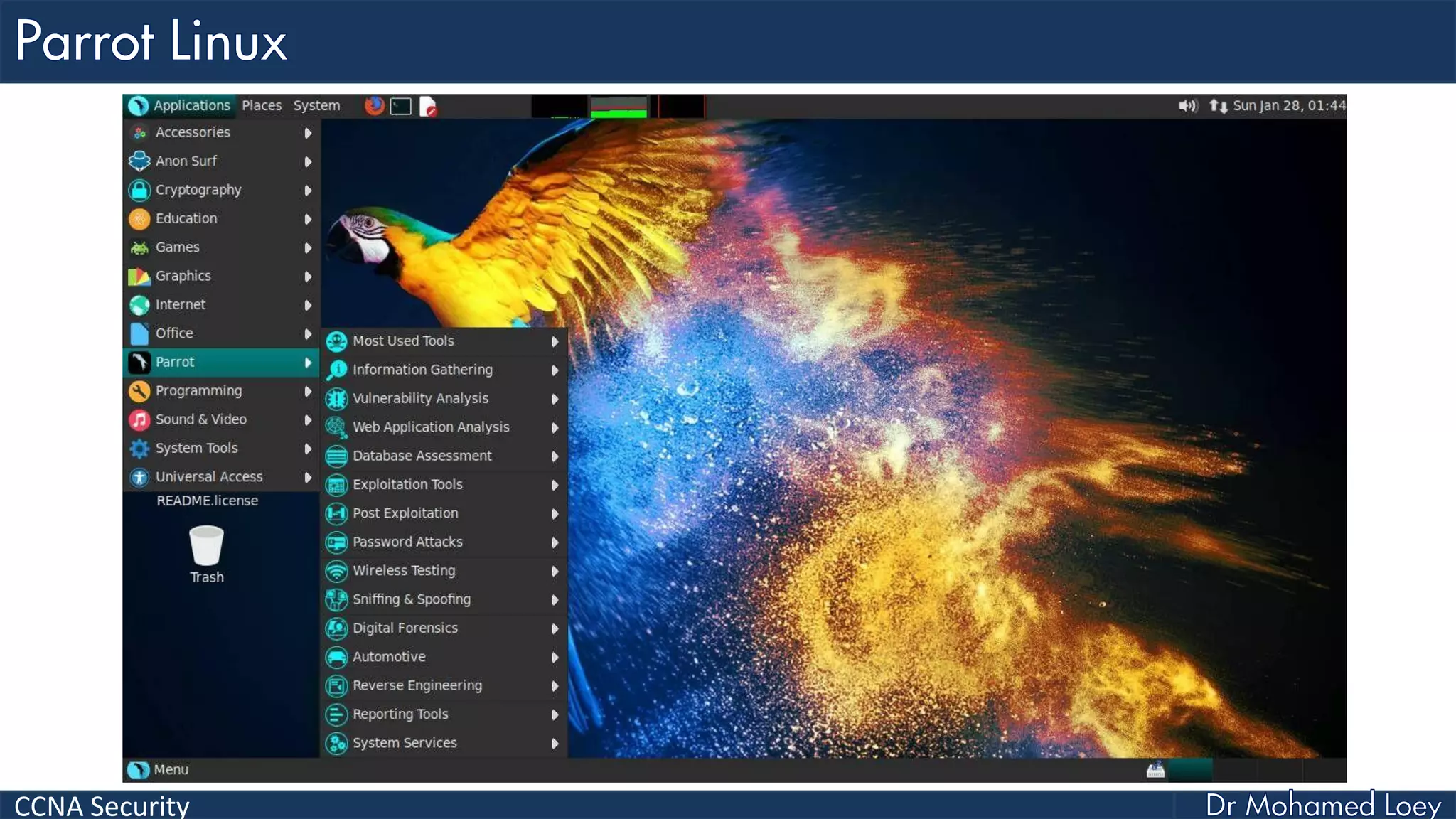Expand the Most Used Tools submenu arrow

[x=555, y=341]
